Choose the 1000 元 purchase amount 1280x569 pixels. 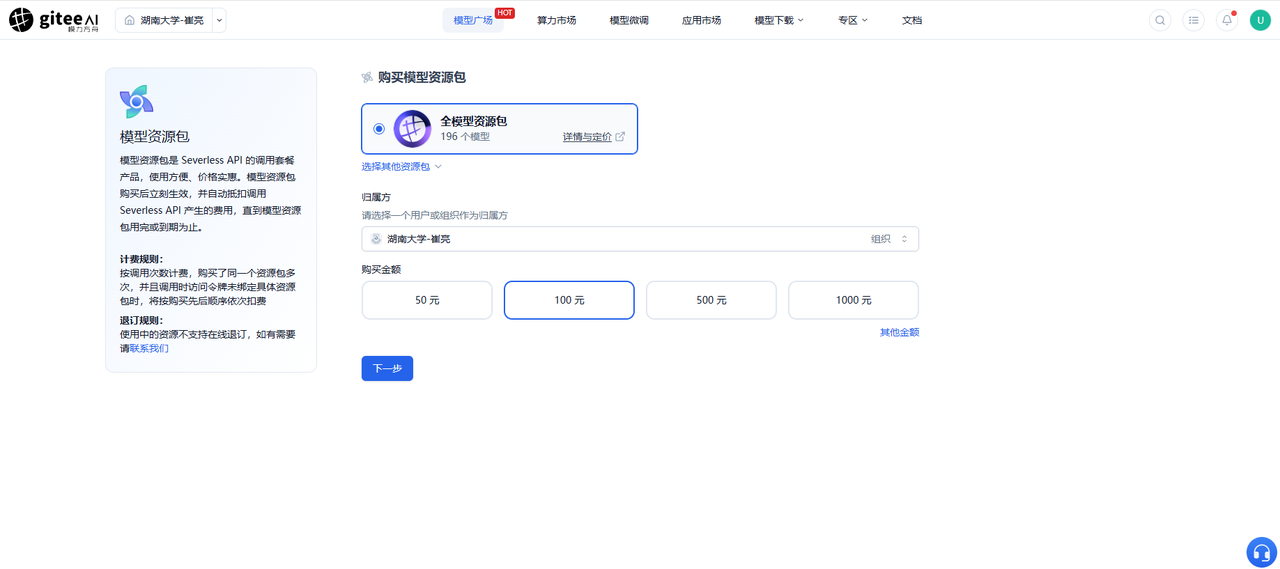tap(853, 300)
